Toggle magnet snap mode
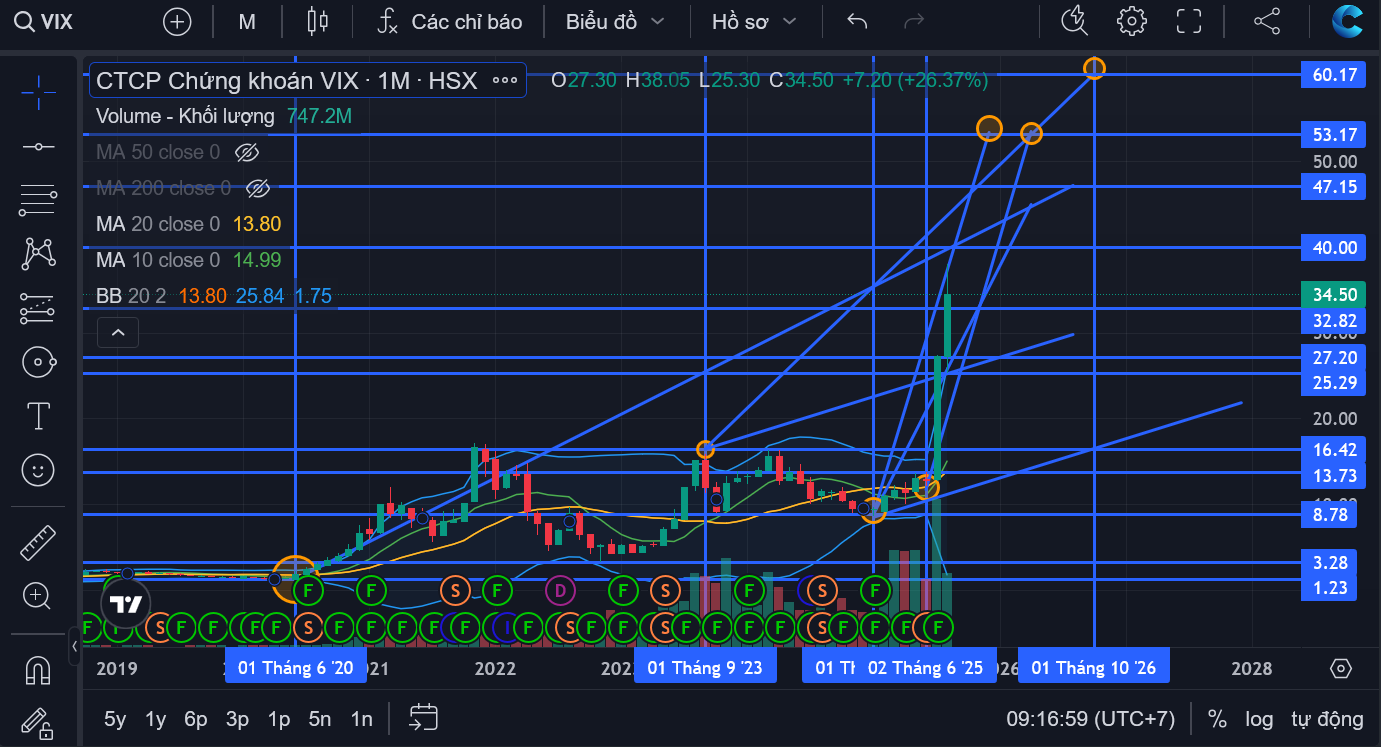Screen dimensions: 1381x747 tap(38, 669)
